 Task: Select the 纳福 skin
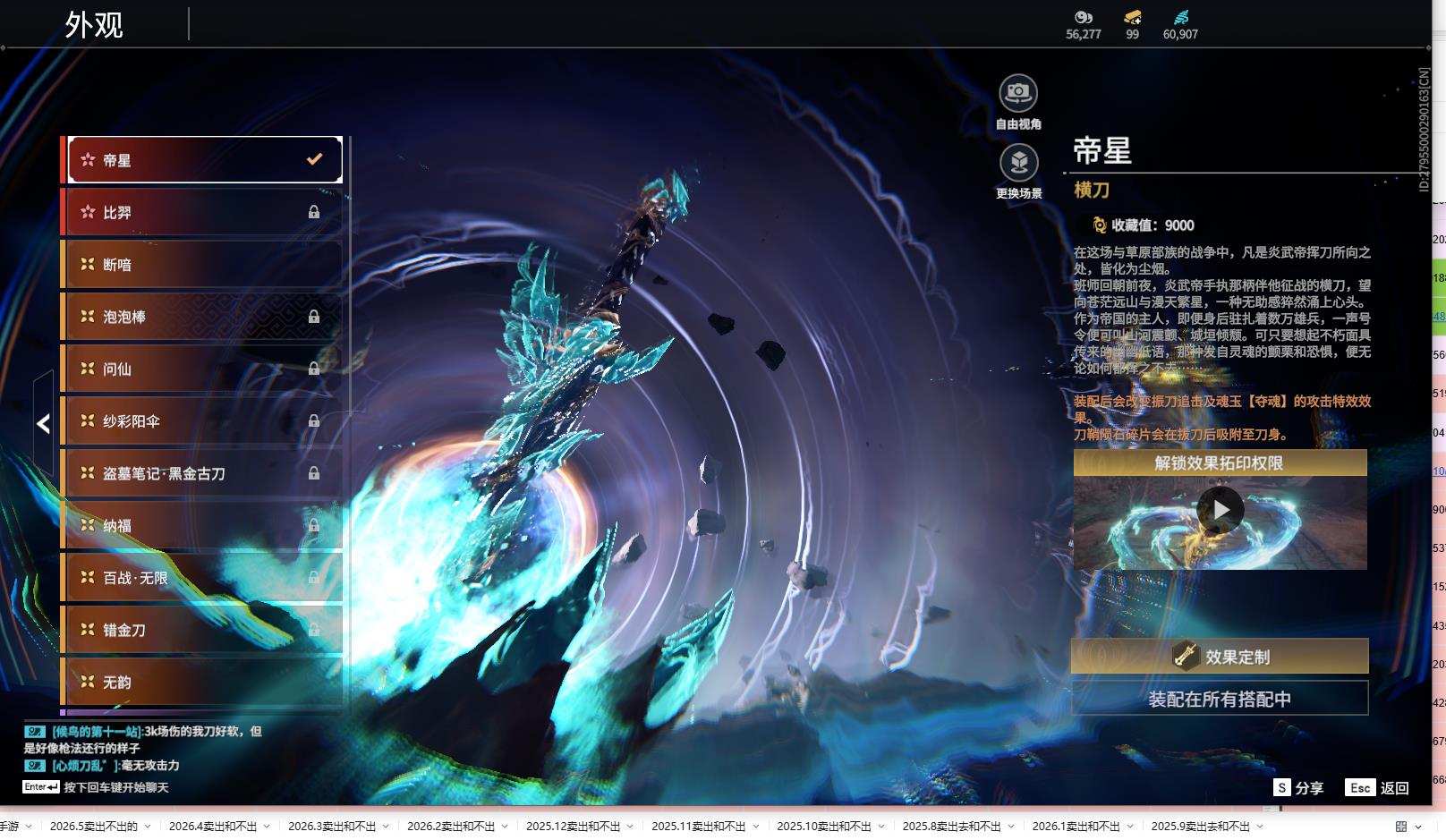(x=205, y=525)
